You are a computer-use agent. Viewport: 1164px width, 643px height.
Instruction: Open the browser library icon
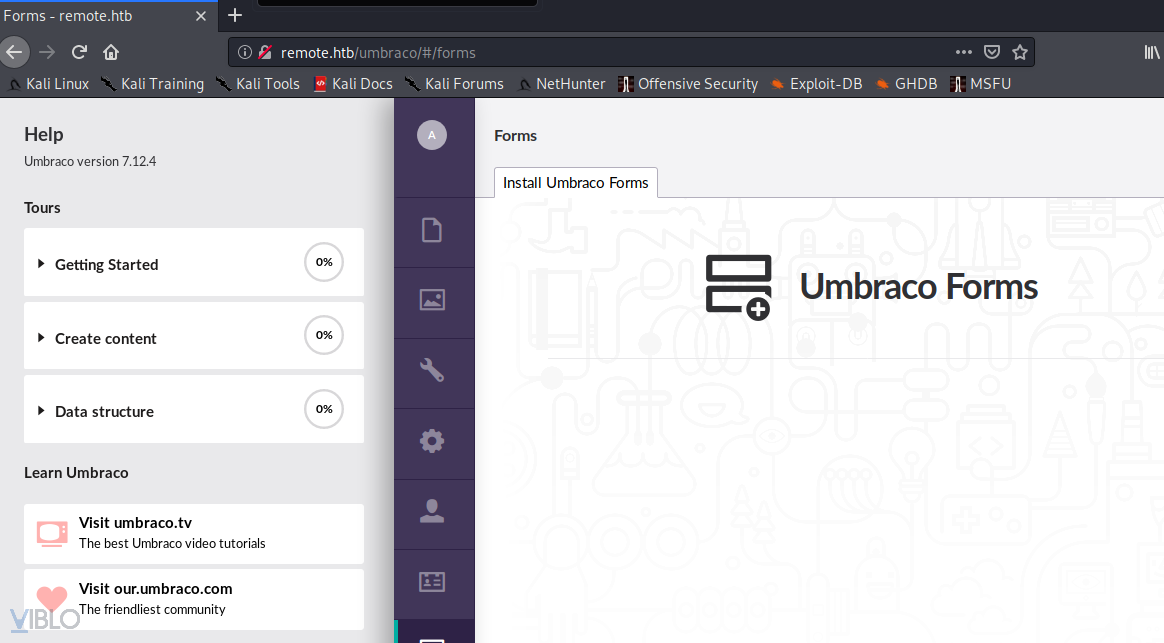pos(1151,52)
